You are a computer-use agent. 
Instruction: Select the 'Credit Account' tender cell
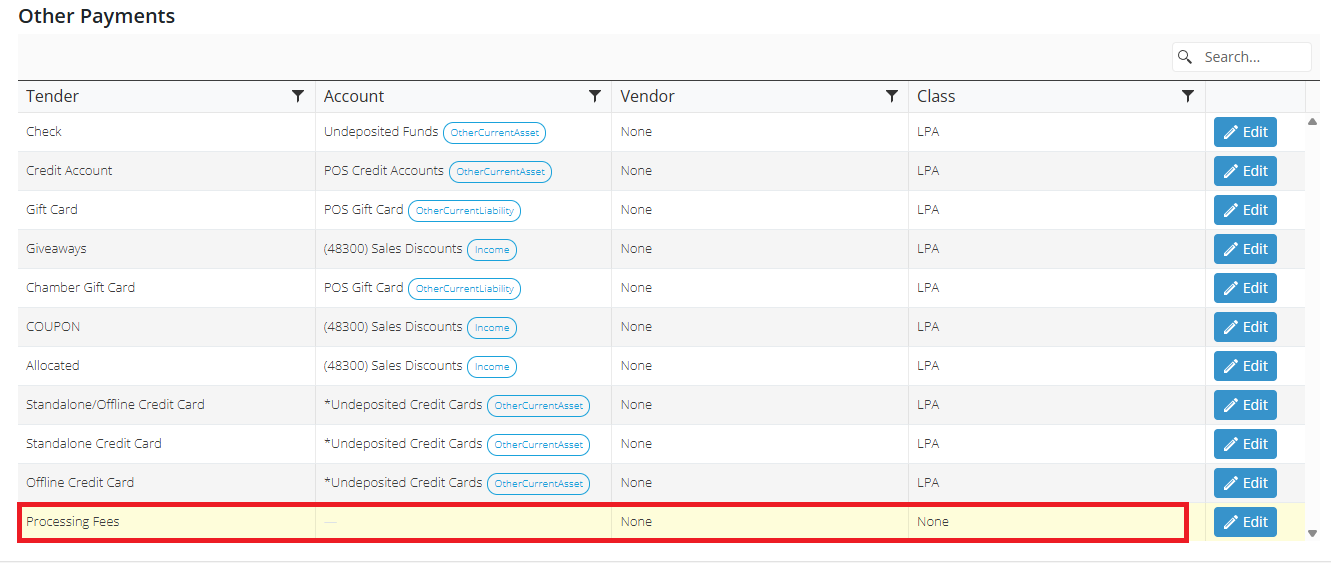point(166,171)
